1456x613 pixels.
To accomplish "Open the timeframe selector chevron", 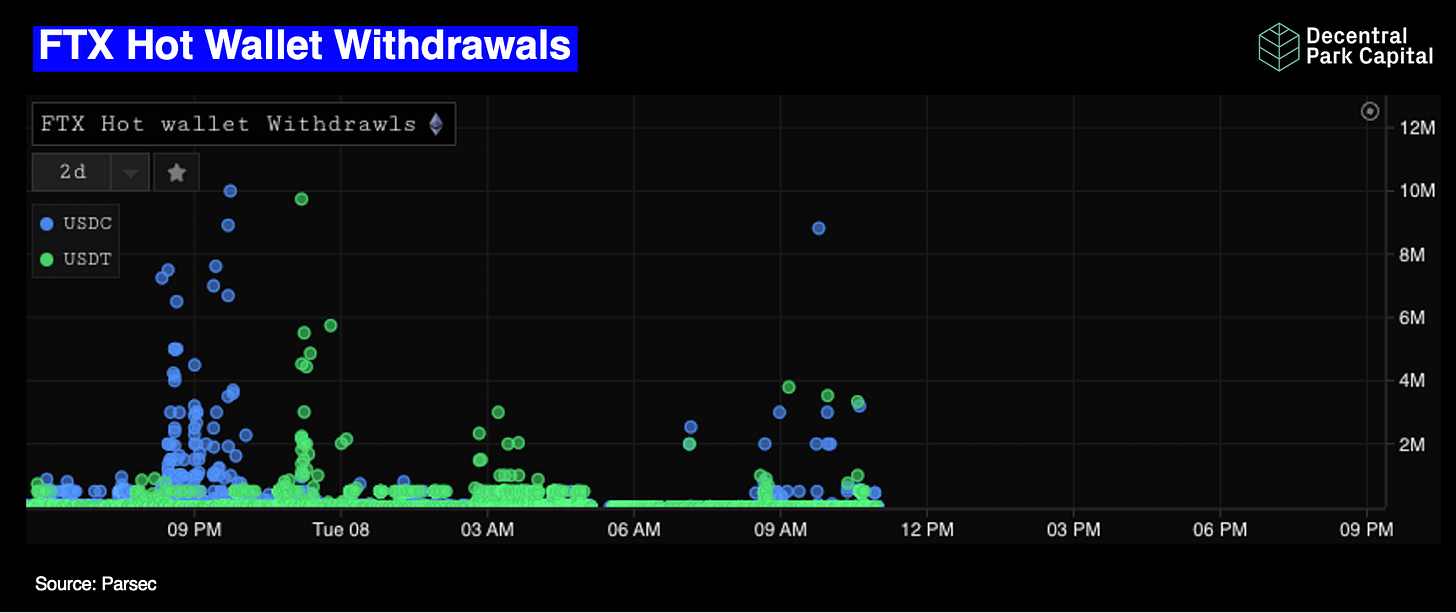I will (129, 171).
